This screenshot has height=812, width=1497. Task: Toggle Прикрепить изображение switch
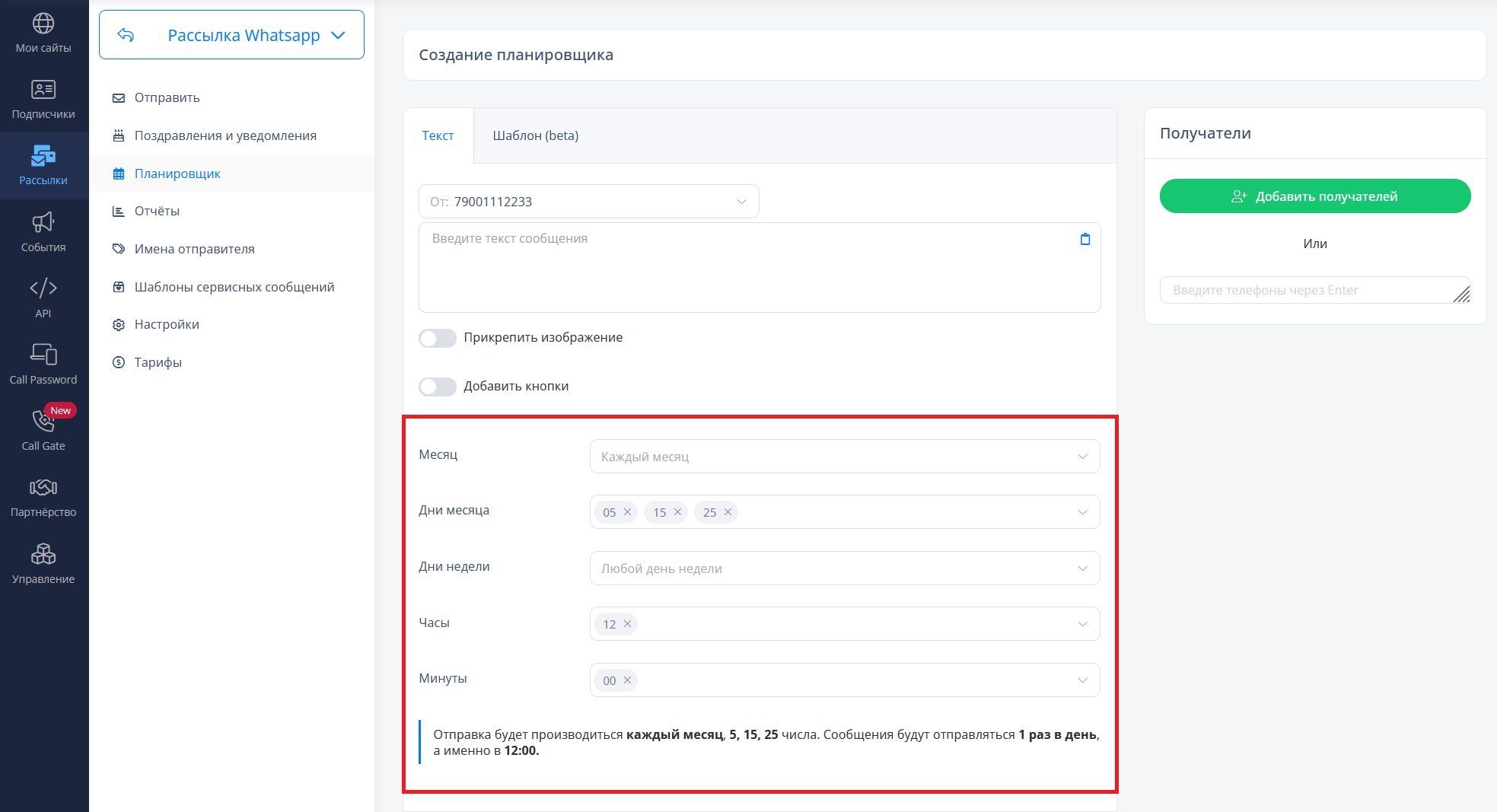(438, 338)
